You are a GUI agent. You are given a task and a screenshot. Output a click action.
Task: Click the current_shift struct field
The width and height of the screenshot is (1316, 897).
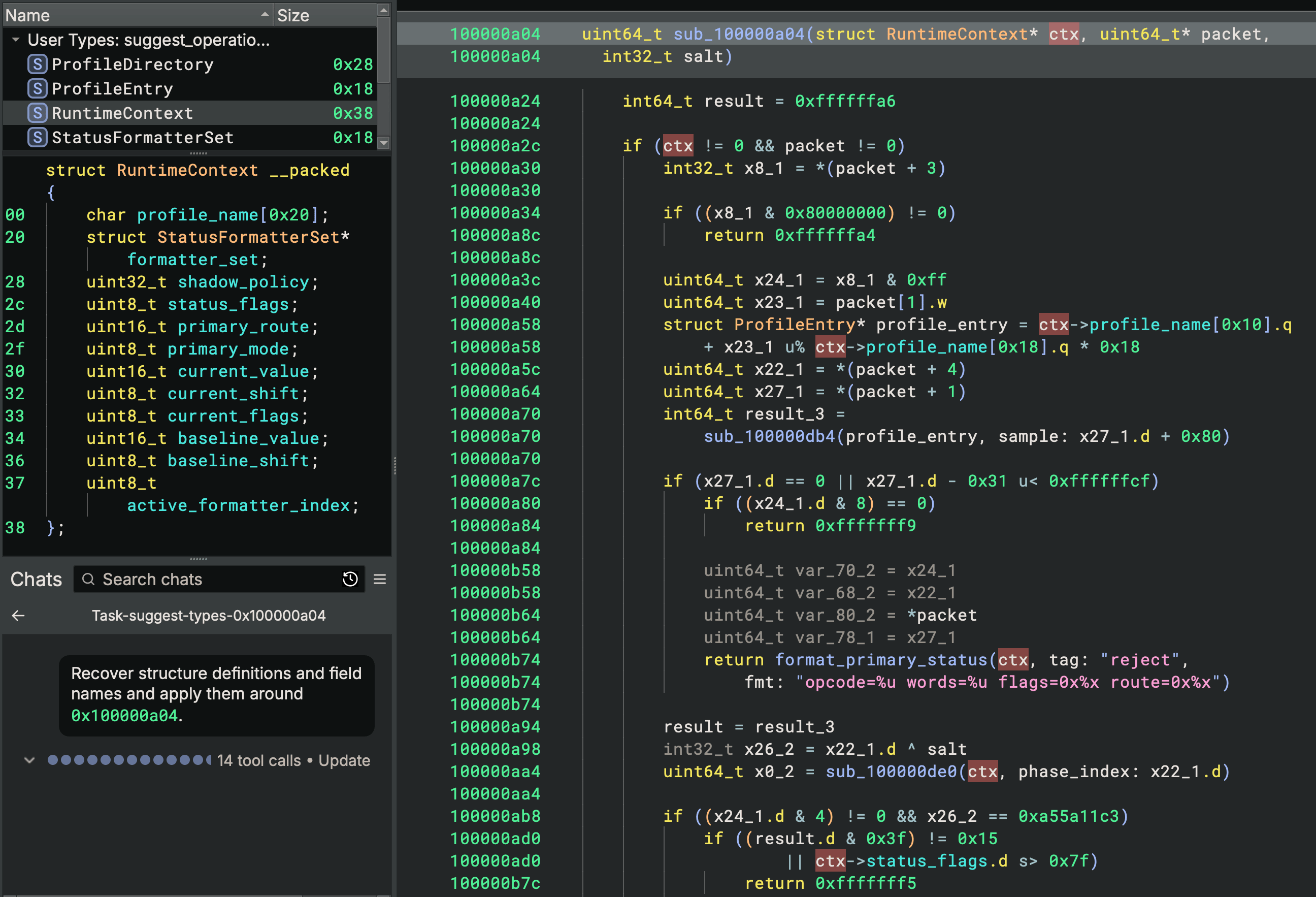234,393
